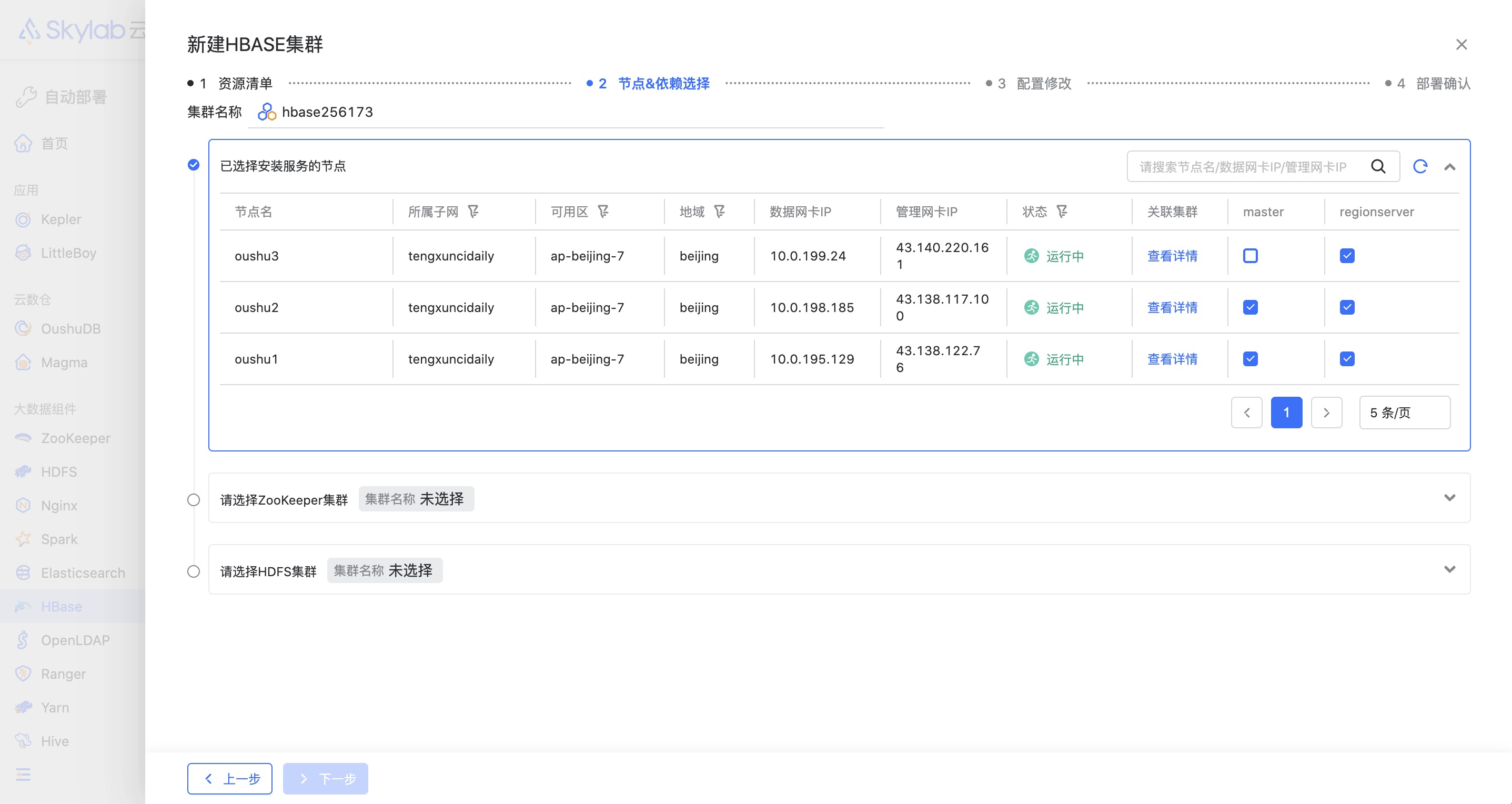Viewport: 1512px width, 804px height.
Task: Go to step 2 节点&依赖选择
Action: (x=649, y=83)
